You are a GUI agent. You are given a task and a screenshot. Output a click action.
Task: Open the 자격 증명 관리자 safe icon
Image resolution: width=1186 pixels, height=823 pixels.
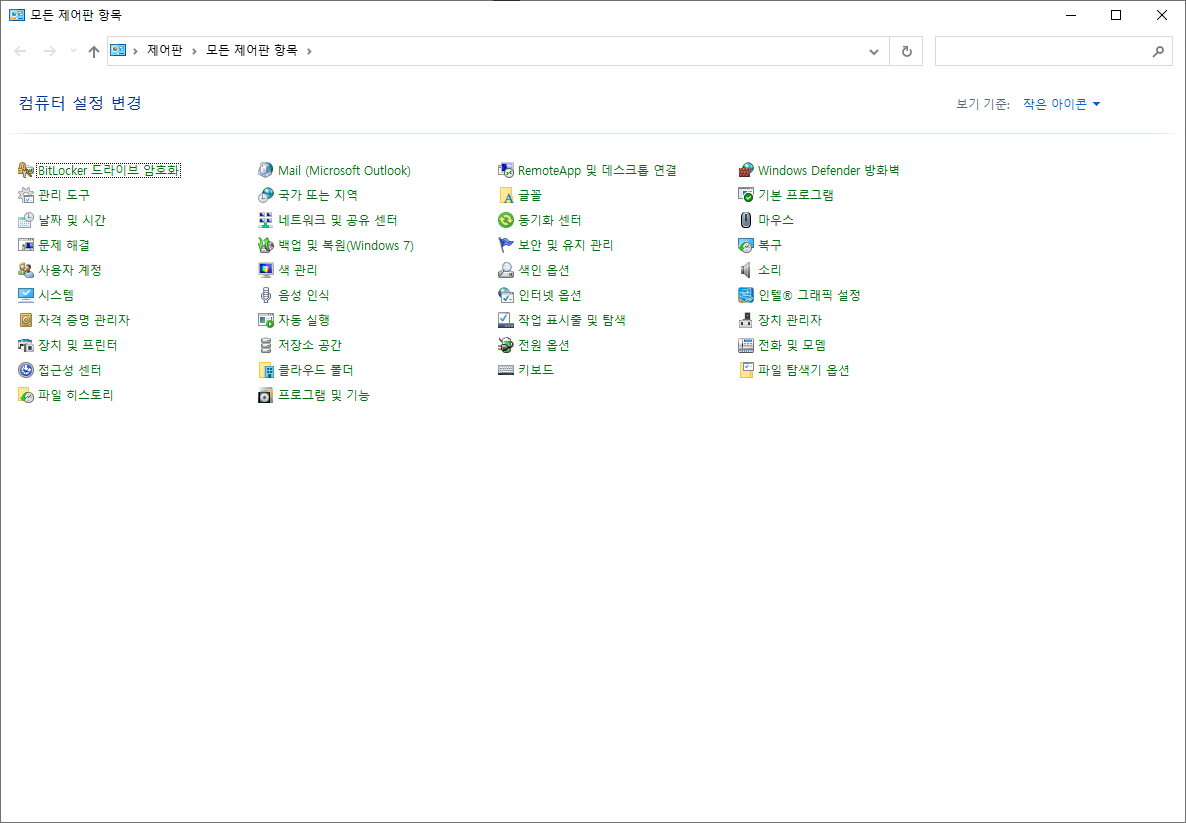click(x=26, y=320)
